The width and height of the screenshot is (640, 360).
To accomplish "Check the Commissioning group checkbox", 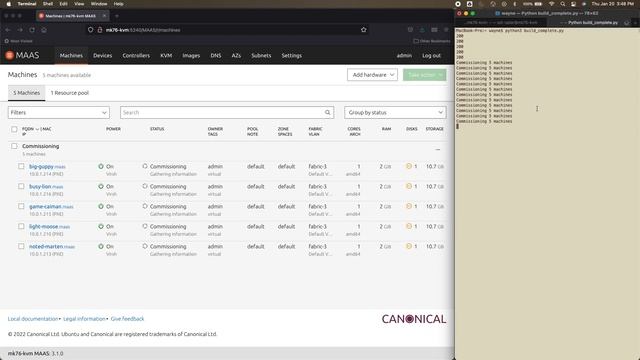I will (x=14, y=146).
